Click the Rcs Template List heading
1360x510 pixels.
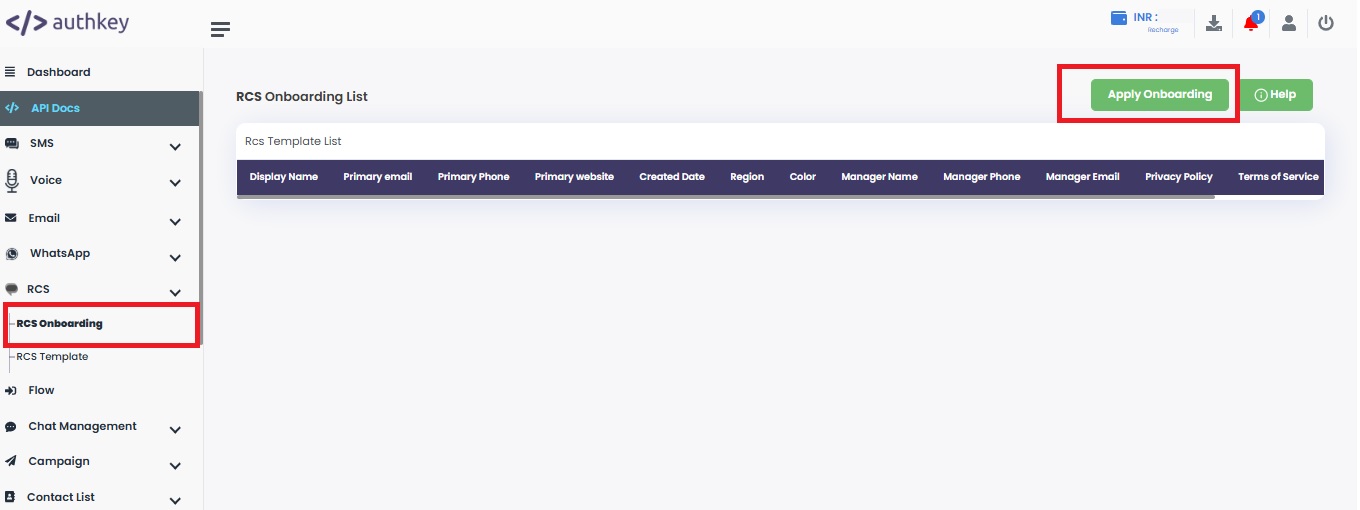[x=293, y=142]
